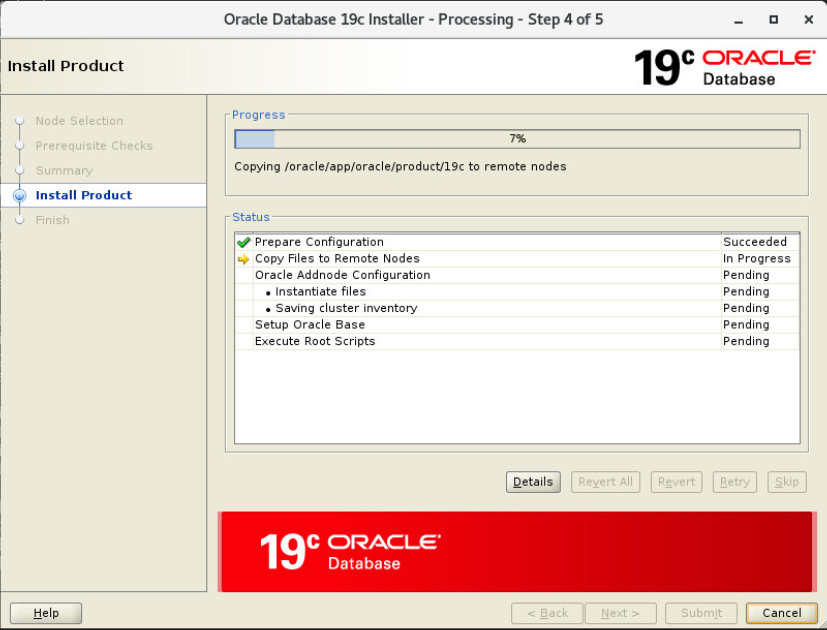Click the Back navigation button
827x630 pixels.
[547, 613]
